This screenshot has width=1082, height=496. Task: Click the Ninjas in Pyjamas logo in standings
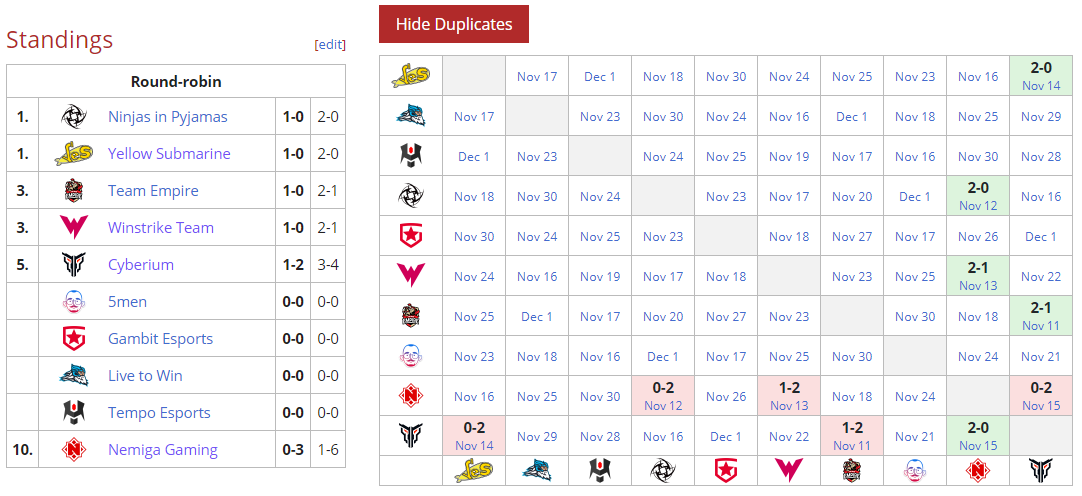[x=74, y=117]
